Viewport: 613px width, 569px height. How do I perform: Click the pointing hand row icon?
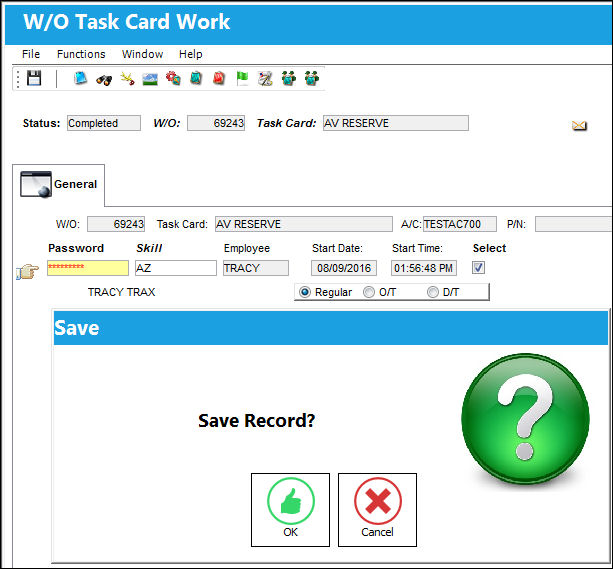tap(27, 271)
